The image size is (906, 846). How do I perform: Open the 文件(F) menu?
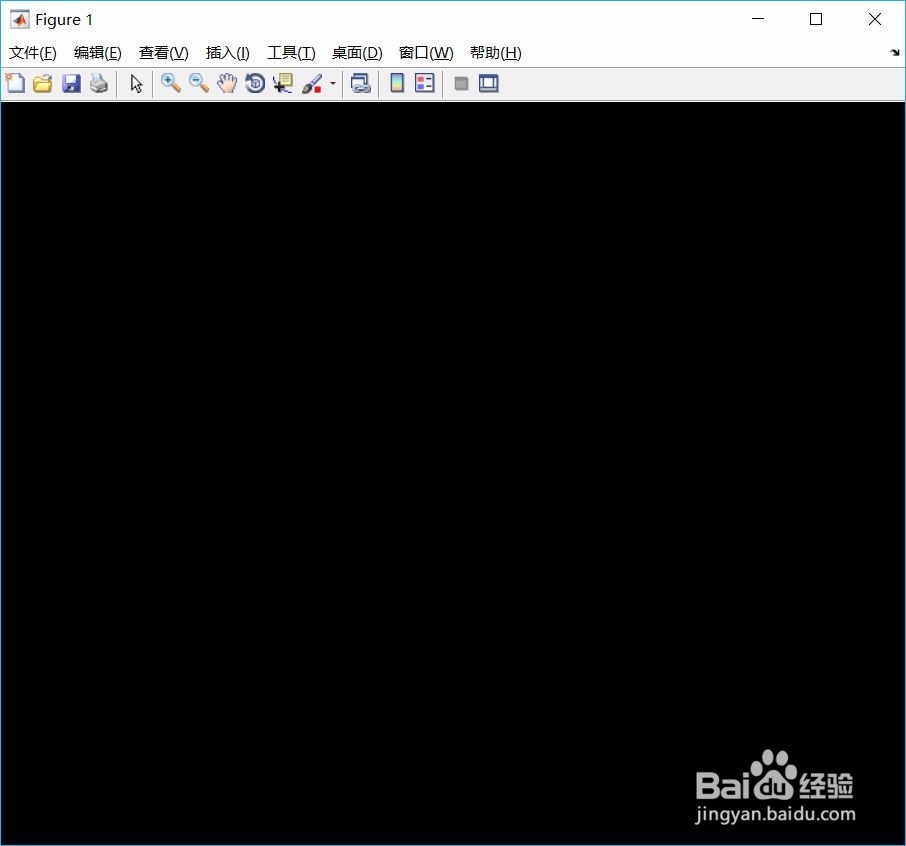pyautogui.click(x=33, y=53)
